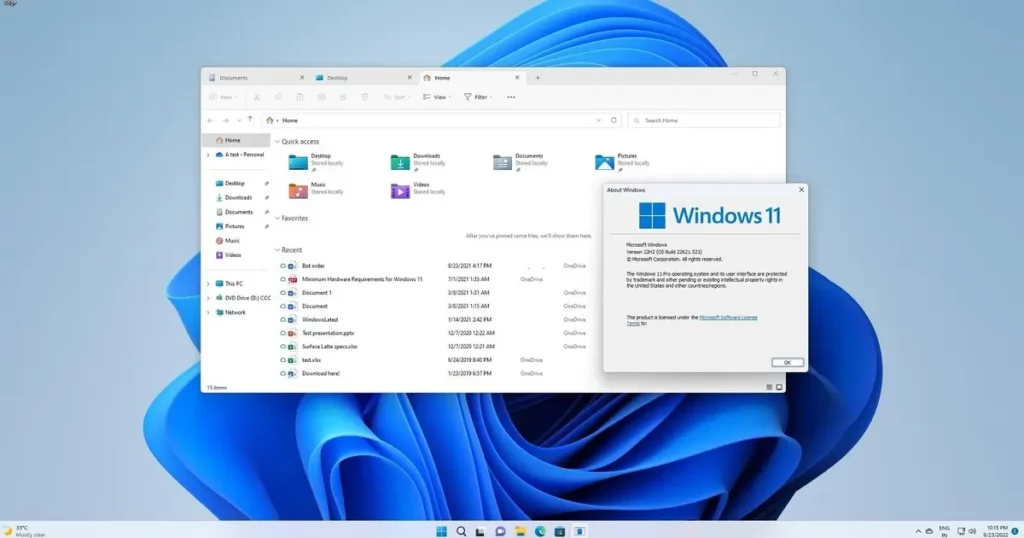Open the Start menu on taskbar

point(441,531)
